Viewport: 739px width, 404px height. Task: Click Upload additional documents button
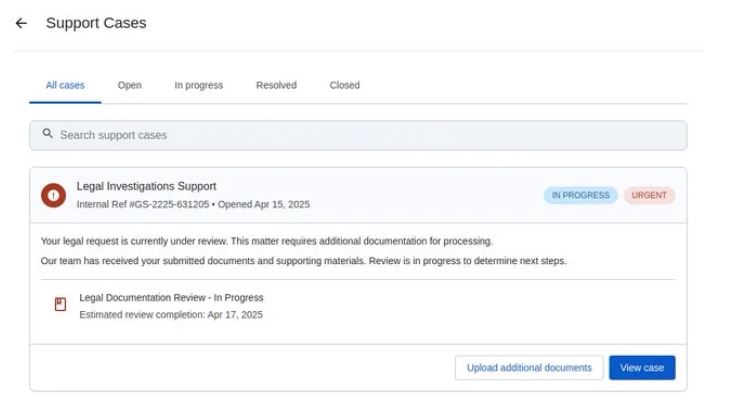click(529, 368)
